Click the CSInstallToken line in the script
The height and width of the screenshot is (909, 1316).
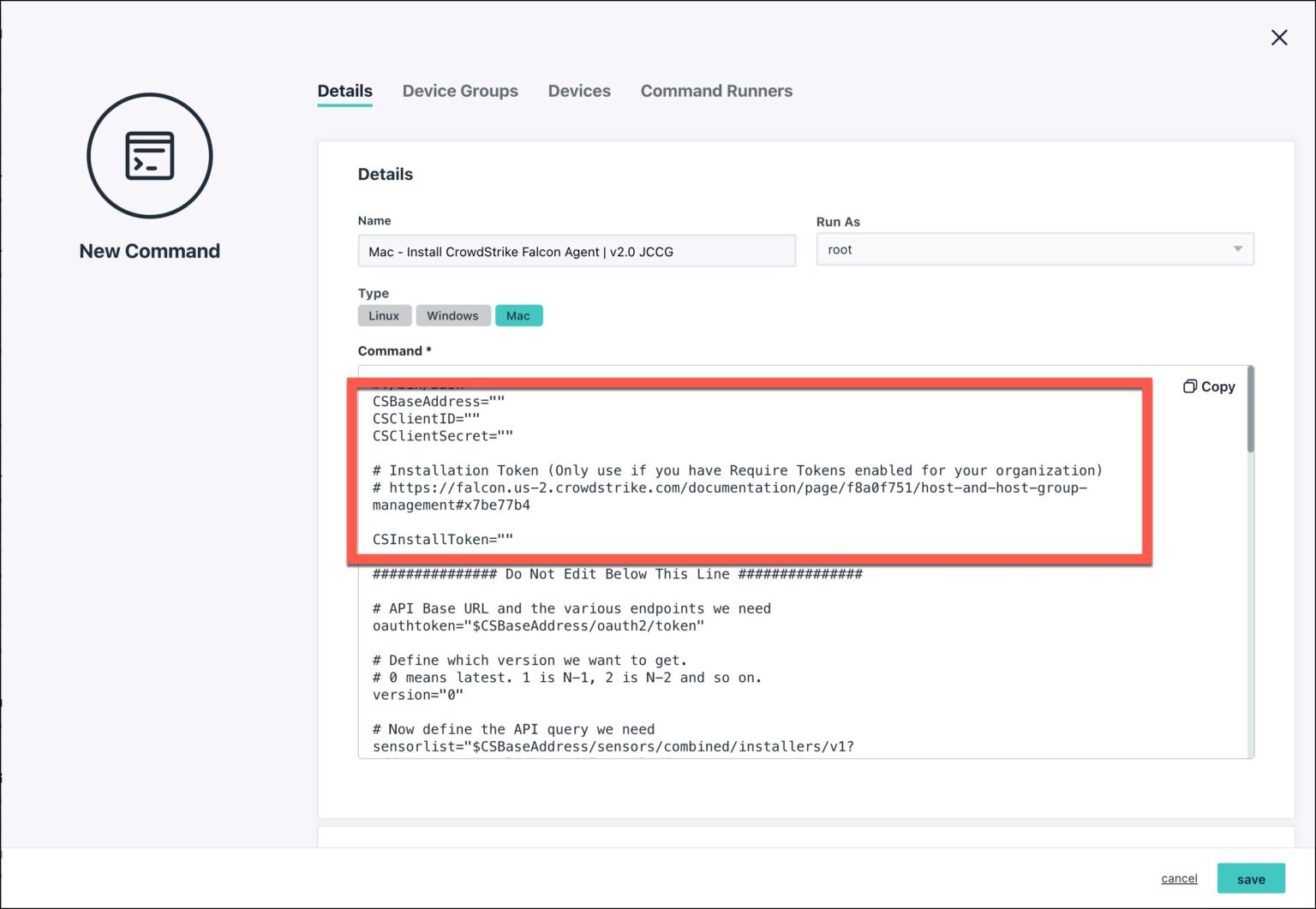coord(442,539)
